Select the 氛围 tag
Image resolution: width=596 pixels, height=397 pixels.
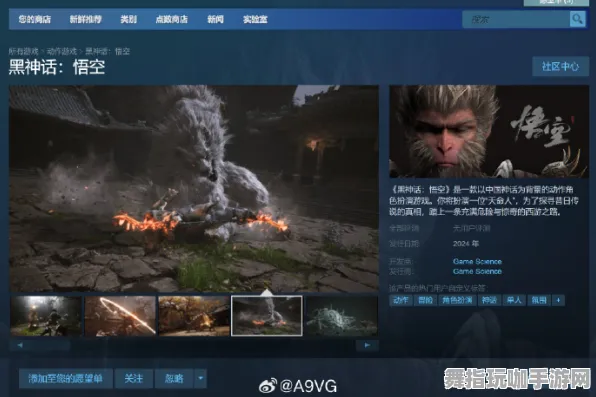tap(539, 300)
